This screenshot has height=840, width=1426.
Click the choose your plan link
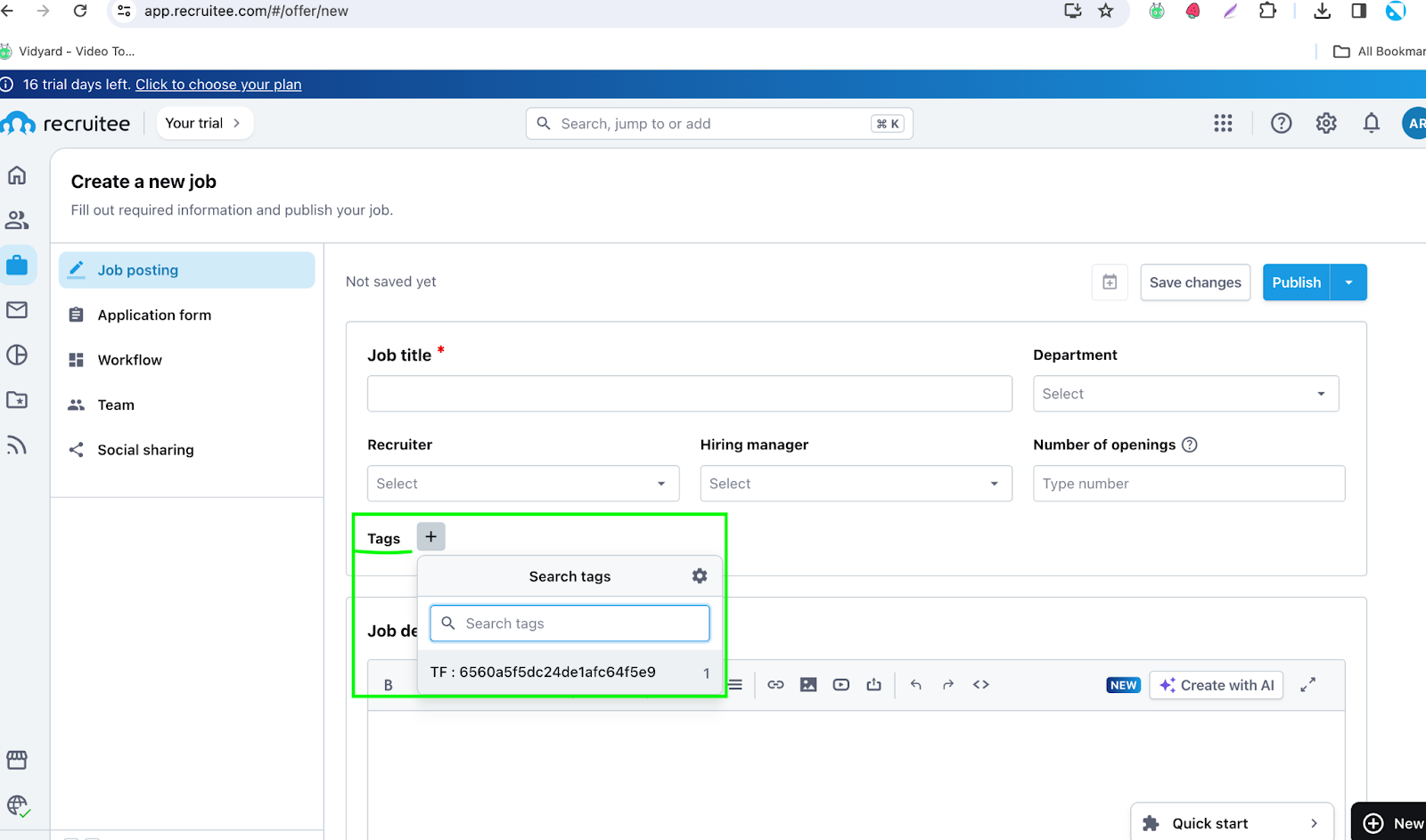[218, 85]
